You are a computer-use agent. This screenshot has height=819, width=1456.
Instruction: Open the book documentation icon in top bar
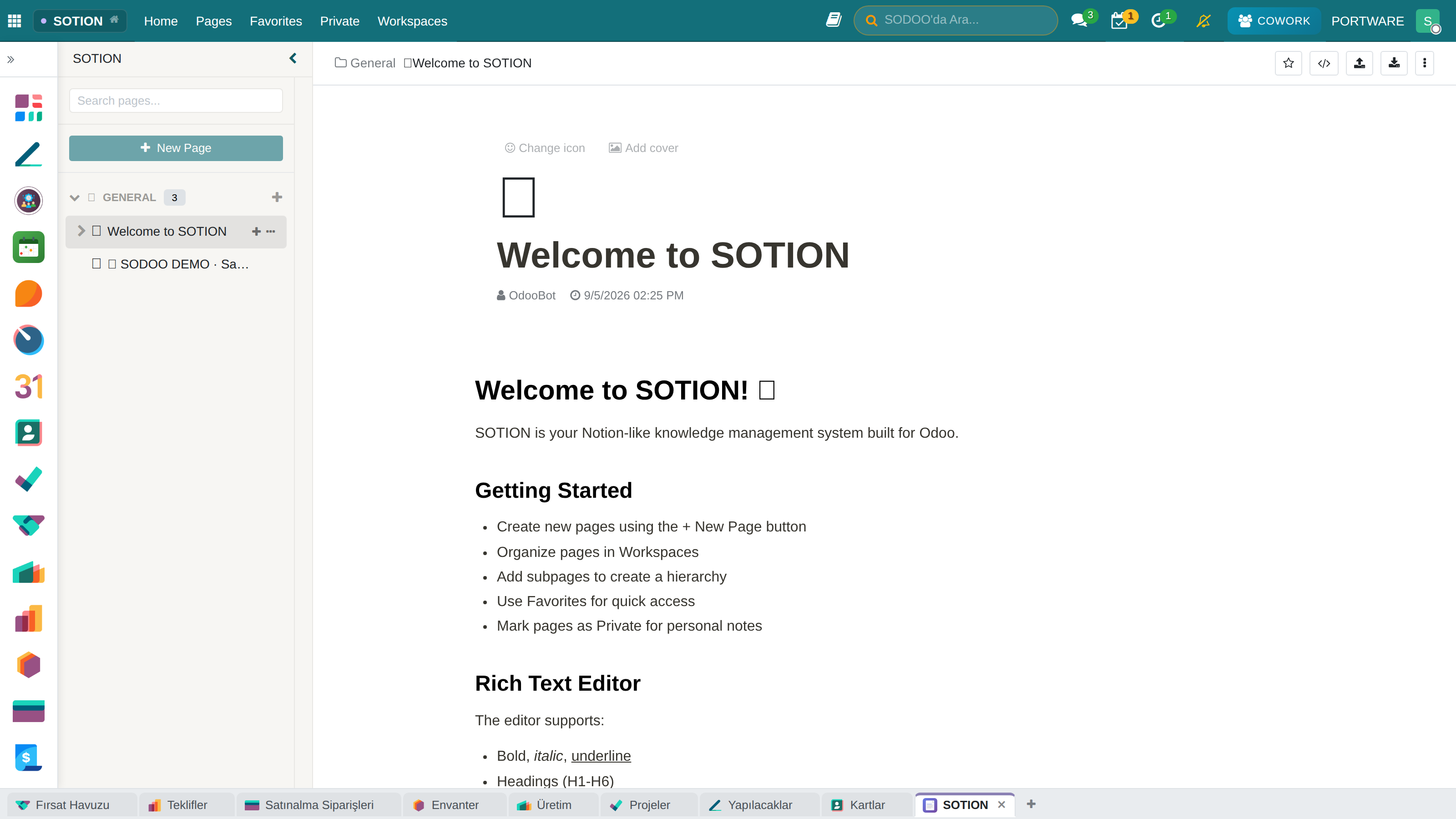coord(834,20)
